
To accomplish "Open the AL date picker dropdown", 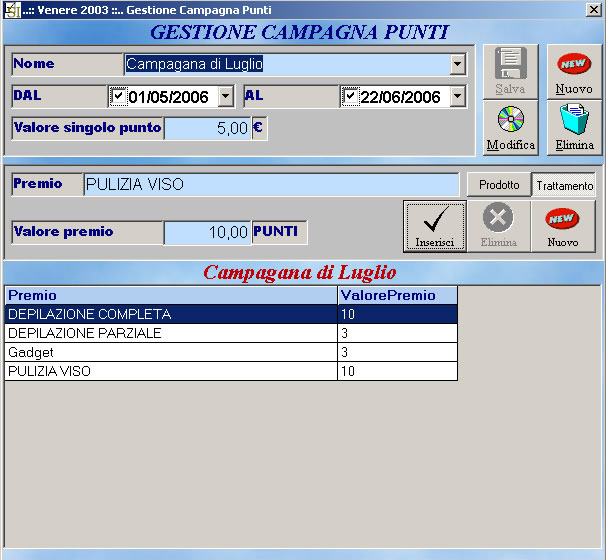I will (458, 96).
